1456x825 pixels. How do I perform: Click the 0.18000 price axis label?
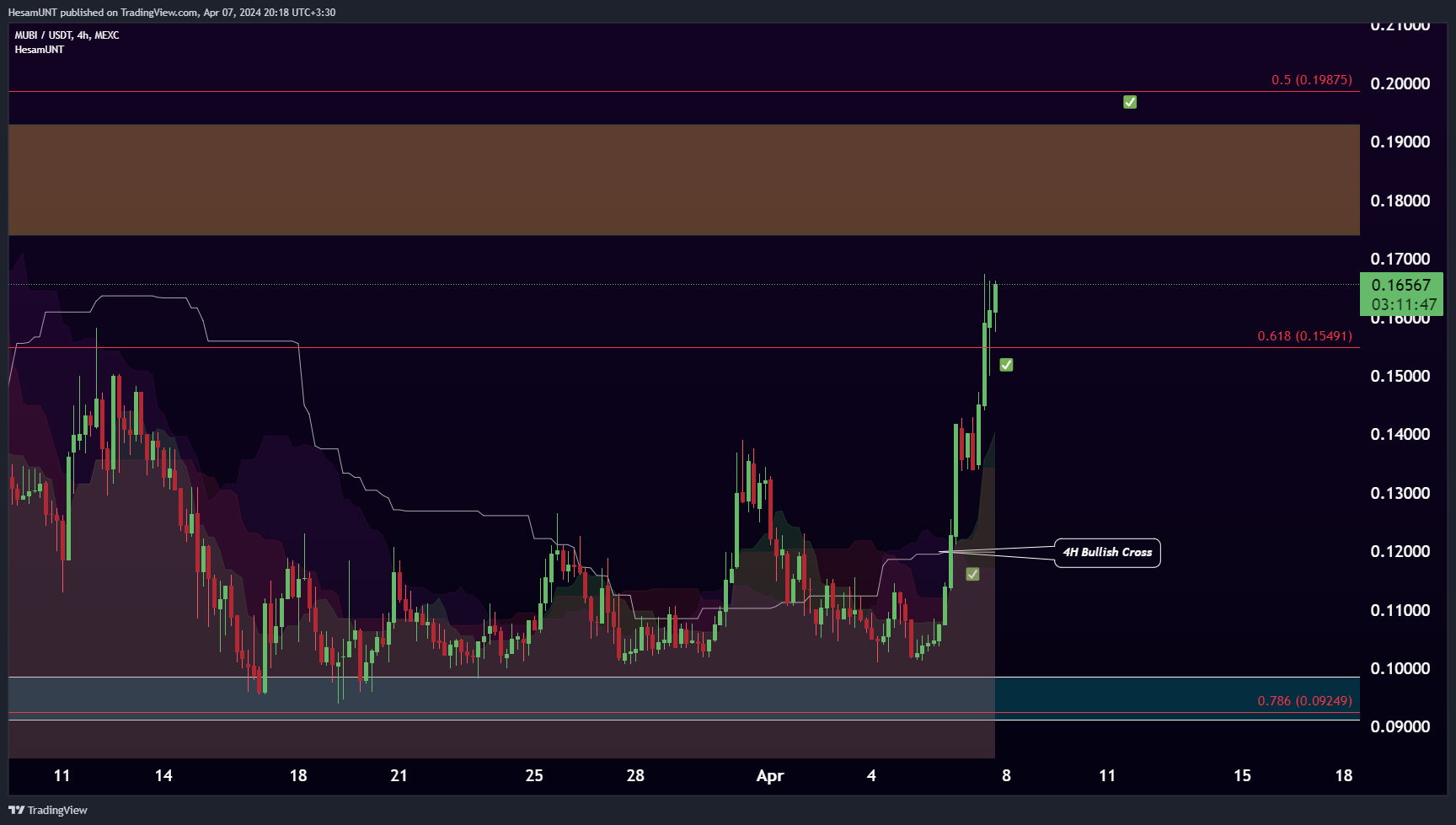pos(1400,201)
